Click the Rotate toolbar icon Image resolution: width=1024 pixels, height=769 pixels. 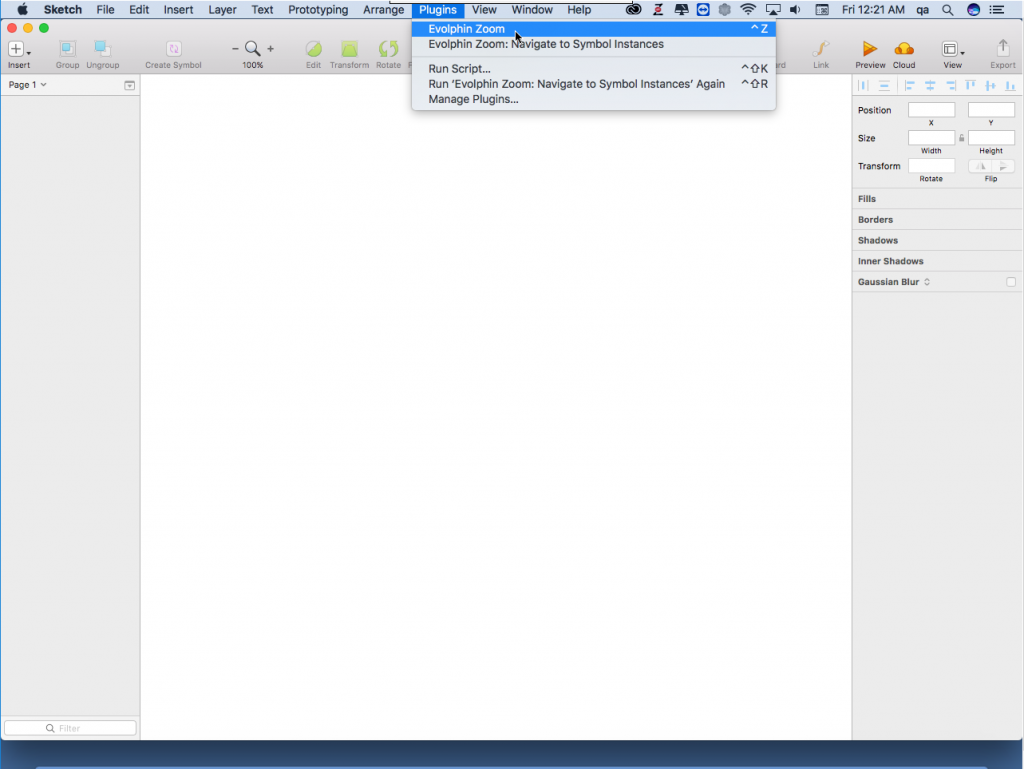389,49
